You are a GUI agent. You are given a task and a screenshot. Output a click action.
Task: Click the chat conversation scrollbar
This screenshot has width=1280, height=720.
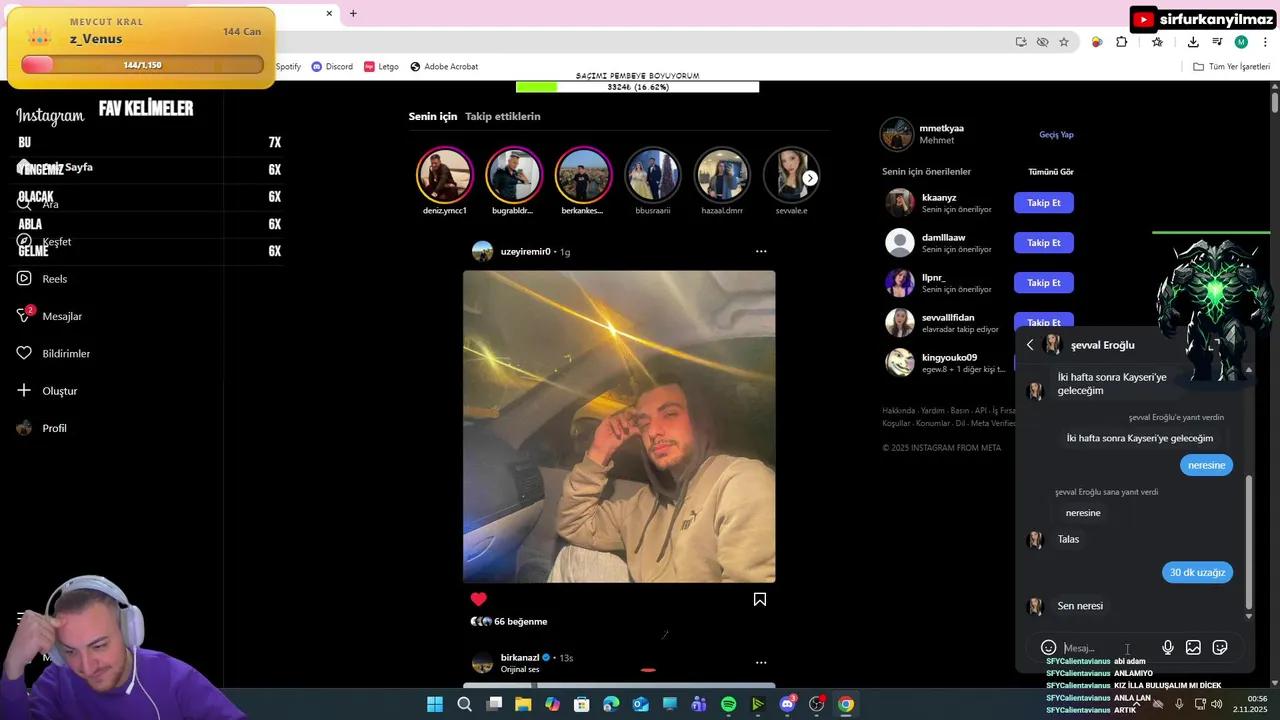point(1248,541)
